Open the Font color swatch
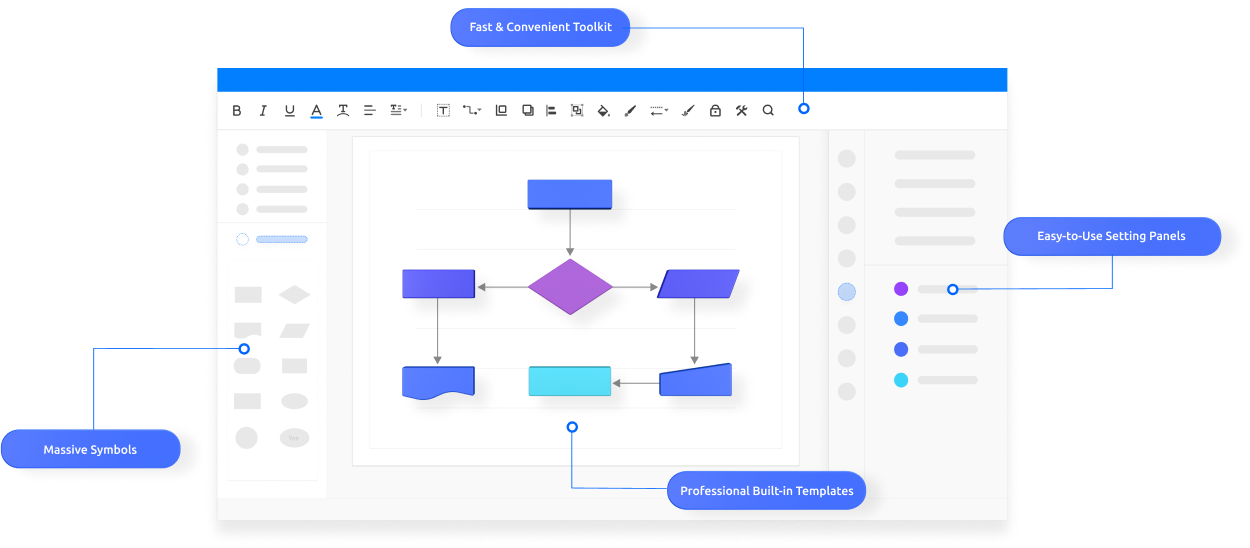 click(316, 111)
